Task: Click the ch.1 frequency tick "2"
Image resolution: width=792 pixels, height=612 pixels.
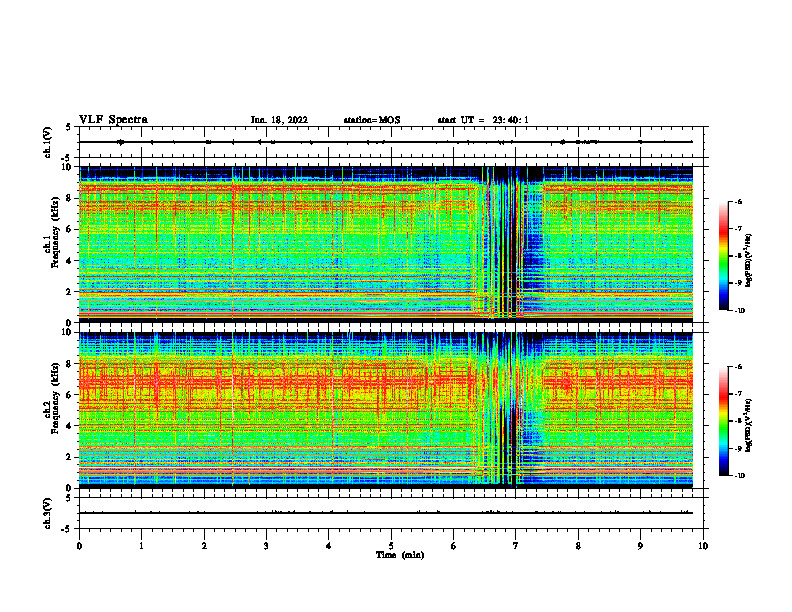Action: pos(70,292)
